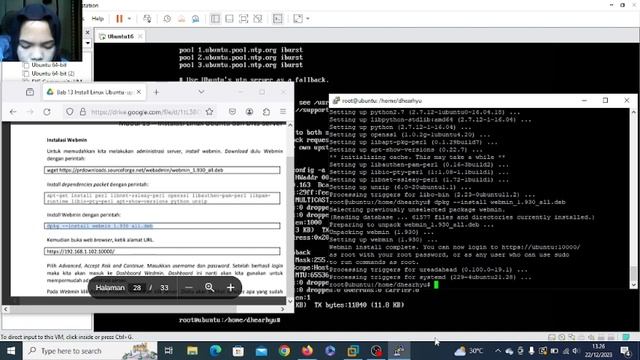Open the snapshot manager icon
The width and height of the screenshot is (640, 360).
(x=196, y=19)
